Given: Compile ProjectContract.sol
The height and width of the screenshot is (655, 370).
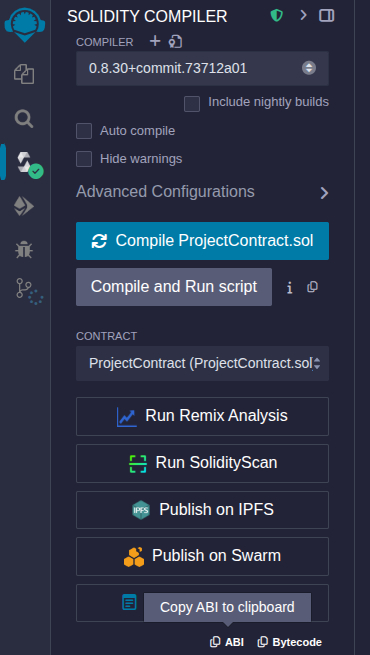Looking at the screenshot, I should (x=203, y=241).
